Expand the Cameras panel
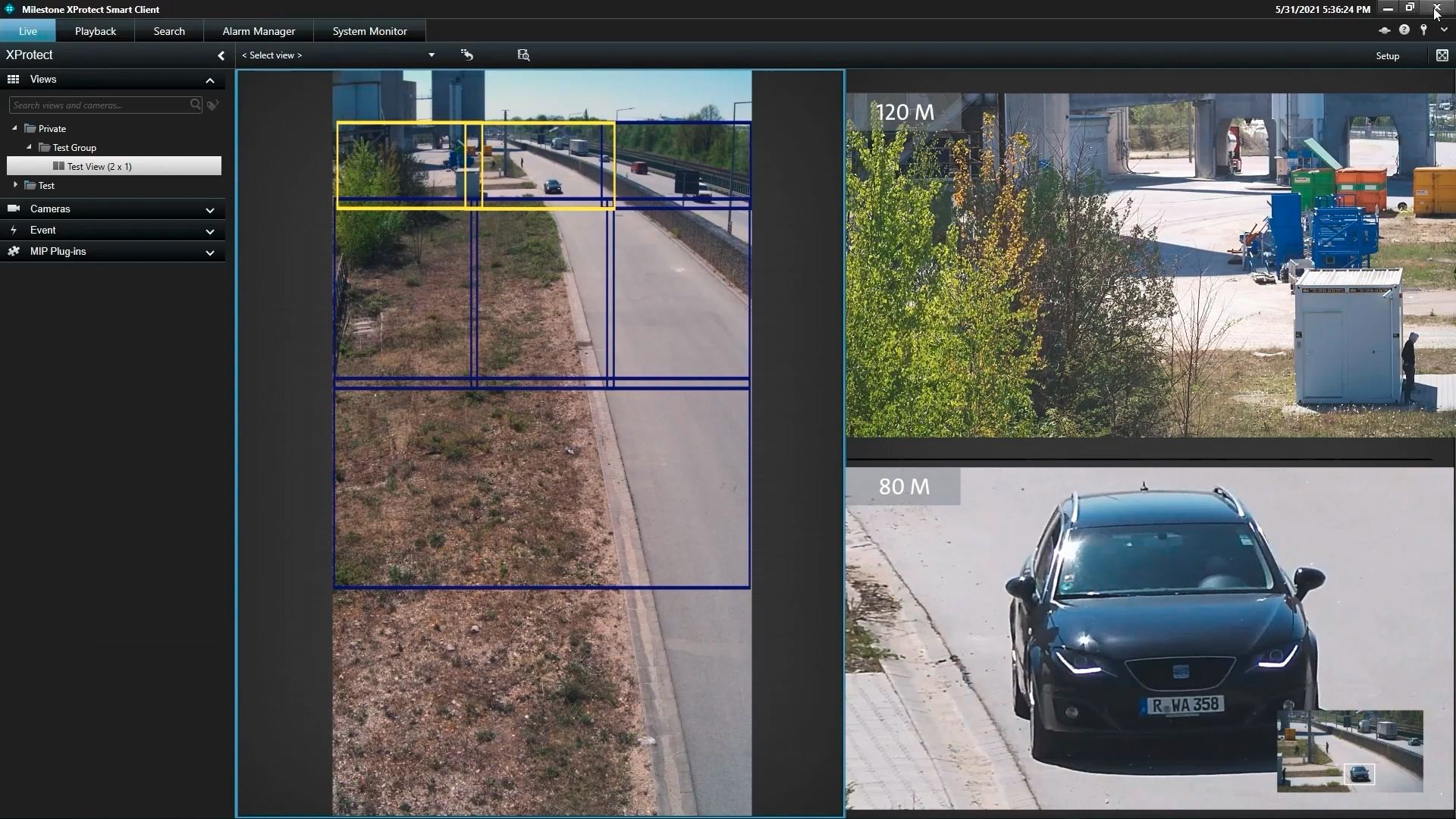The width and height of the screenshot is (1456, 819). pos(210,209)
